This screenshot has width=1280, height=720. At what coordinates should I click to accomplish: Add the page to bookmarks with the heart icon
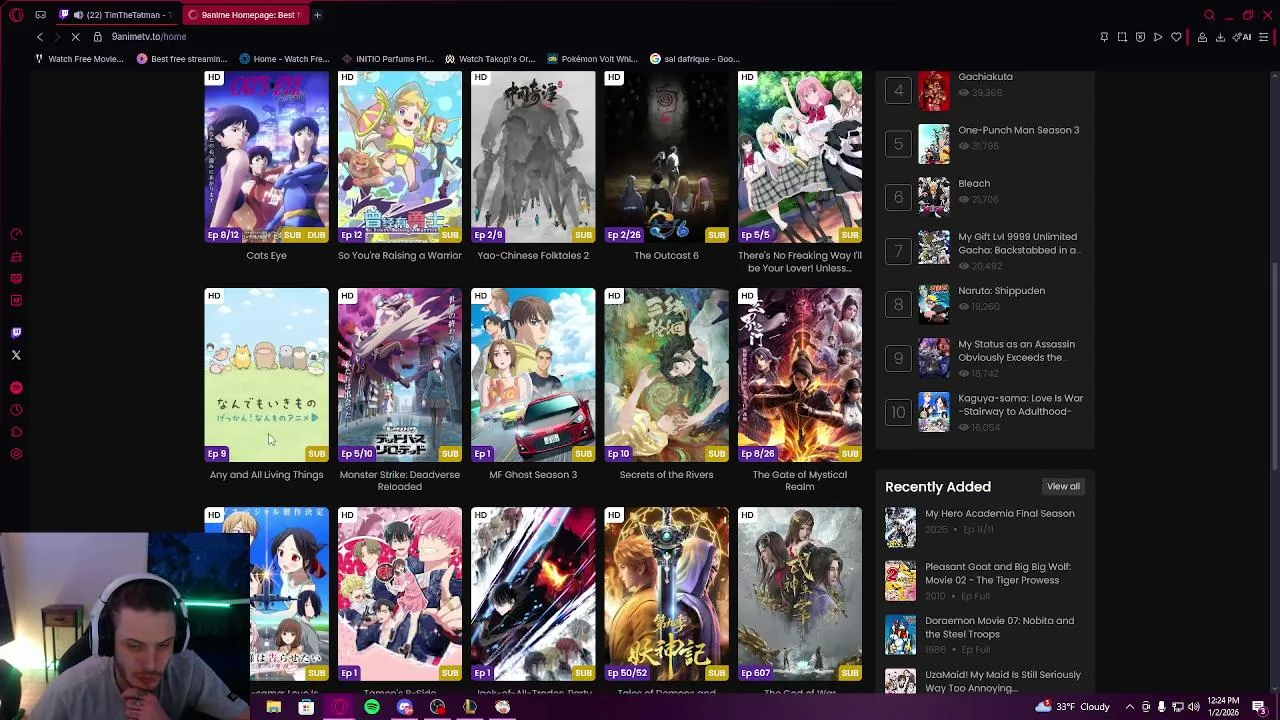pyautogui.click(x=1176, y=37)
